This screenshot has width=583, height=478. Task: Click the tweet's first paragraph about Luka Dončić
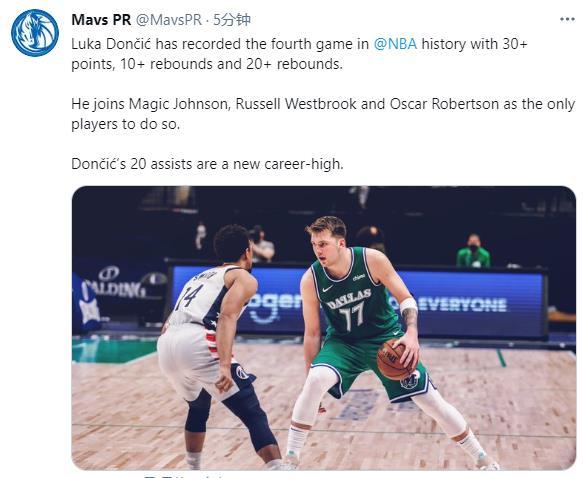point(299,54)
